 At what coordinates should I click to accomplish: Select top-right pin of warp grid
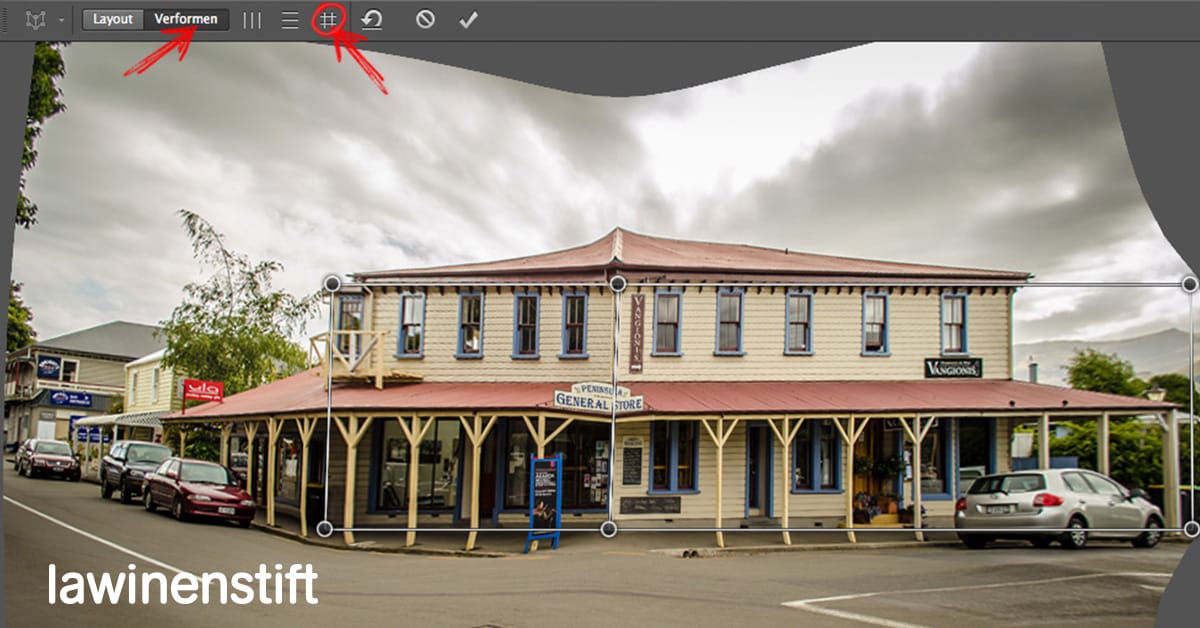pyautogui.click(x=1190, y=284)
